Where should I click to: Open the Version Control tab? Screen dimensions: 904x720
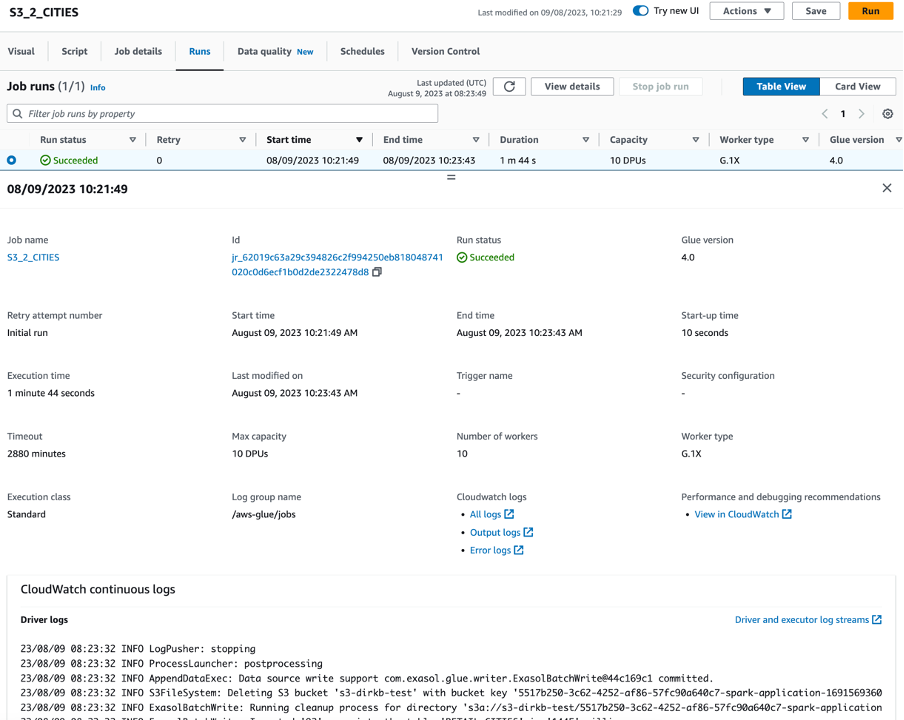pos(446,51)
